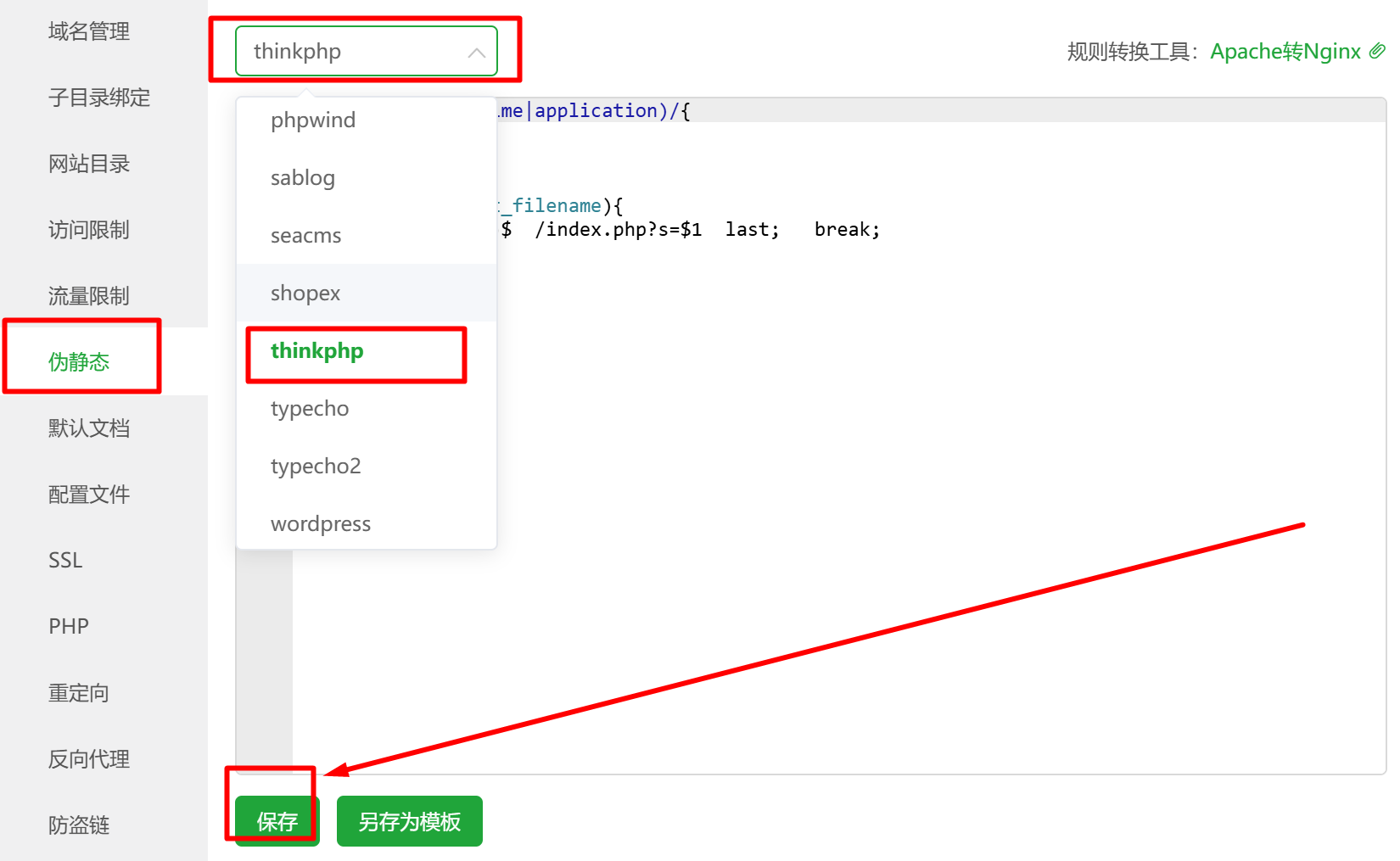Go to 网站目录 section
This screenshot has width=1400, height=861.
[89, 164]
